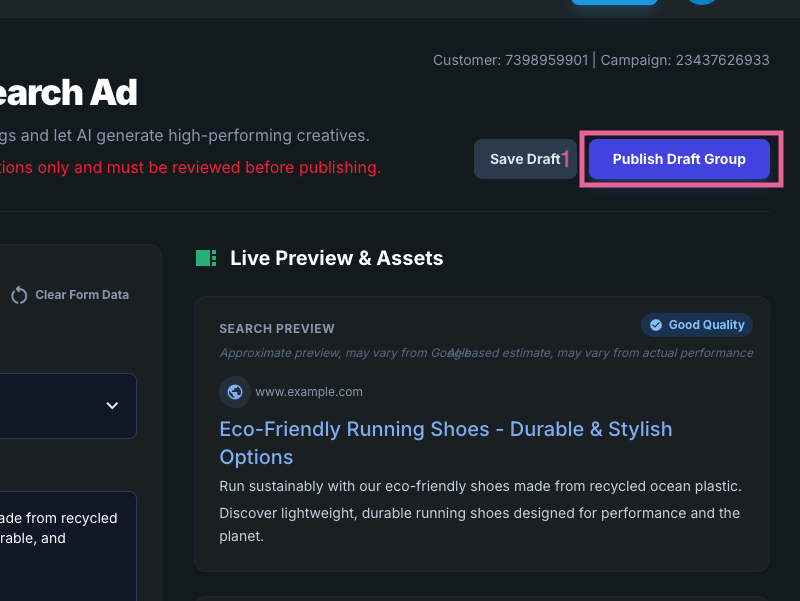The width and height of the screenshot is (800, 601).
Task: Publish the draft group
Action: click(x=679, y=159)
